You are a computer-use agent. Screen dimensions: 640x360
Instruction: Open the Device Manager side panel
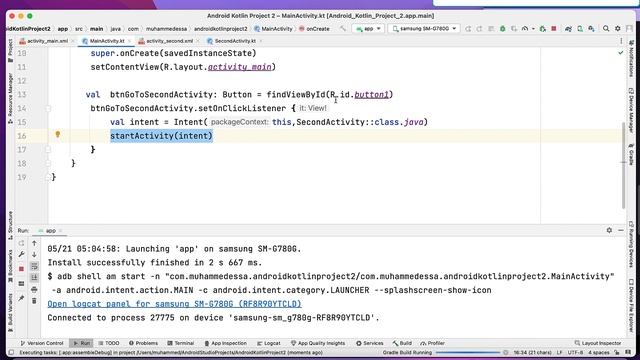click(631, 110)
